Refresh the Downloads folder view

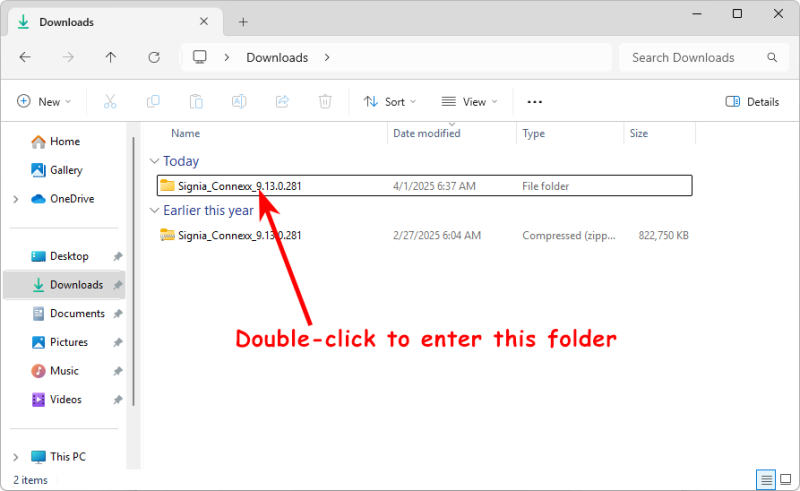[x=154, y=58]
